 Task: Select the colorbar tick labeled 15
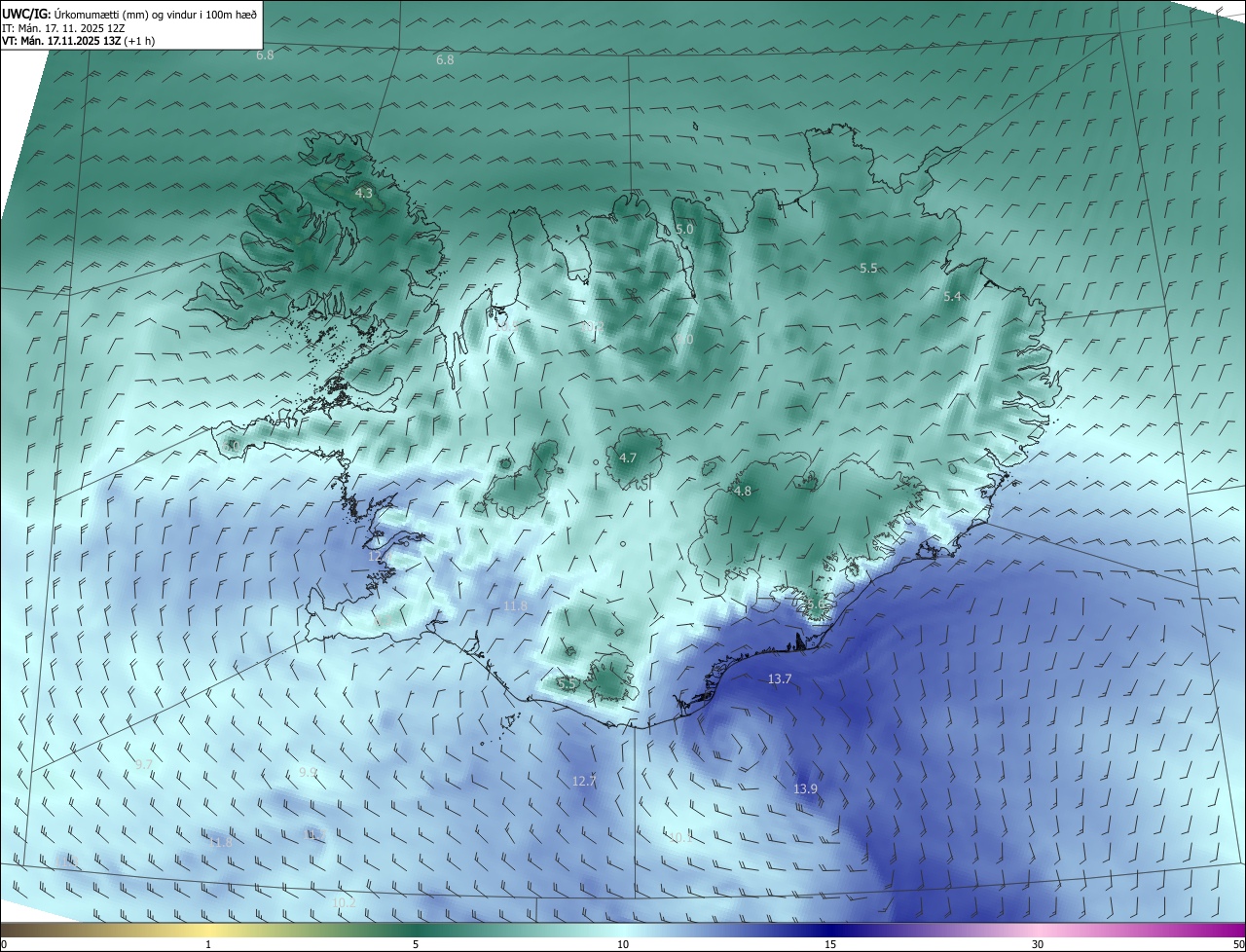tap(830, 944)
